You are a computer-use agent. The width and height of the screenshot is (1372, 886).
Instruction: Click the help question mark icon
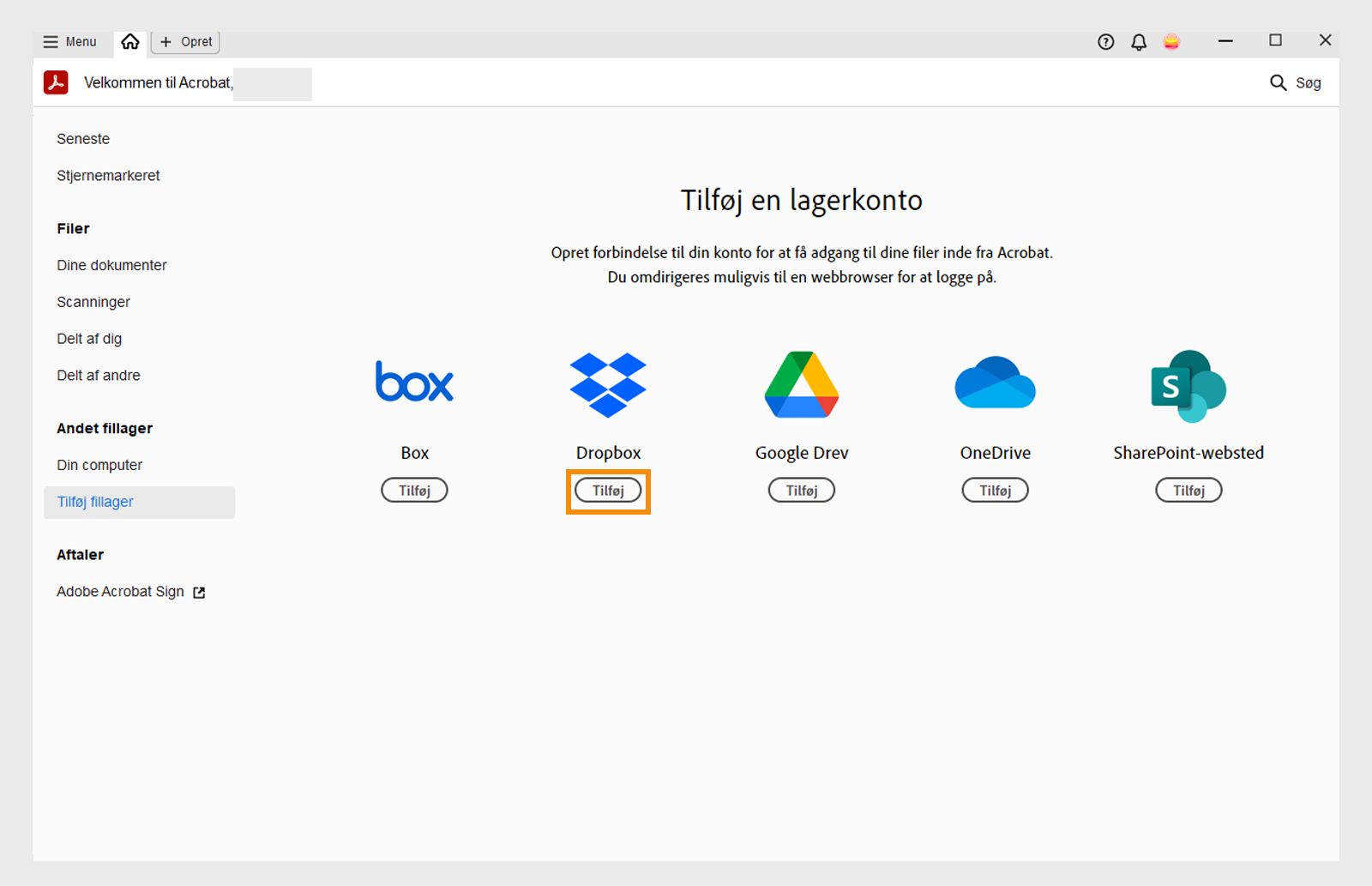click(1105, 40)
